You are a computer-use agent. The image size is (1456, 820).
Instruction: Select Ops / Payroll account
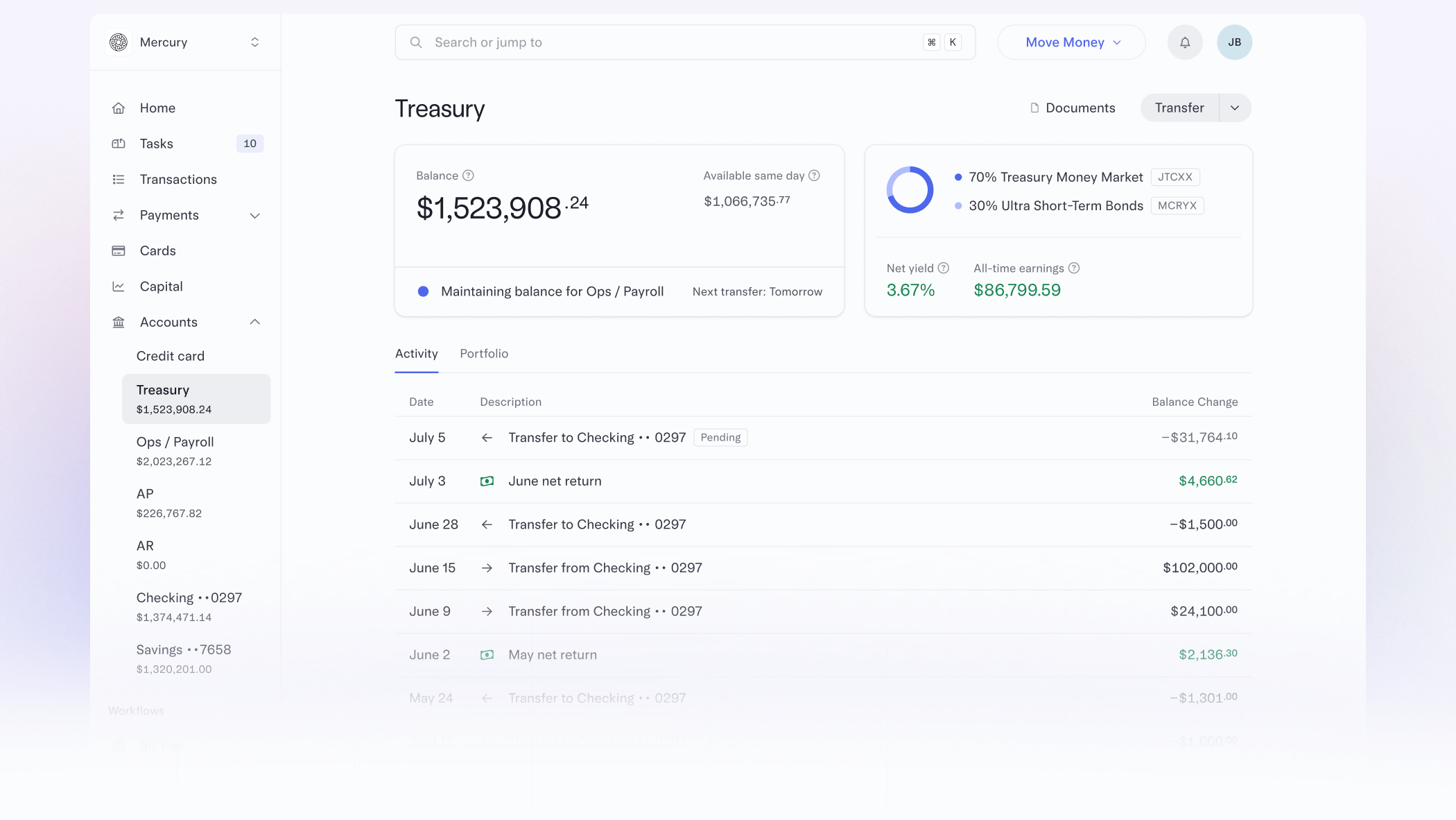pyautogui.click(x=175, y=451)
